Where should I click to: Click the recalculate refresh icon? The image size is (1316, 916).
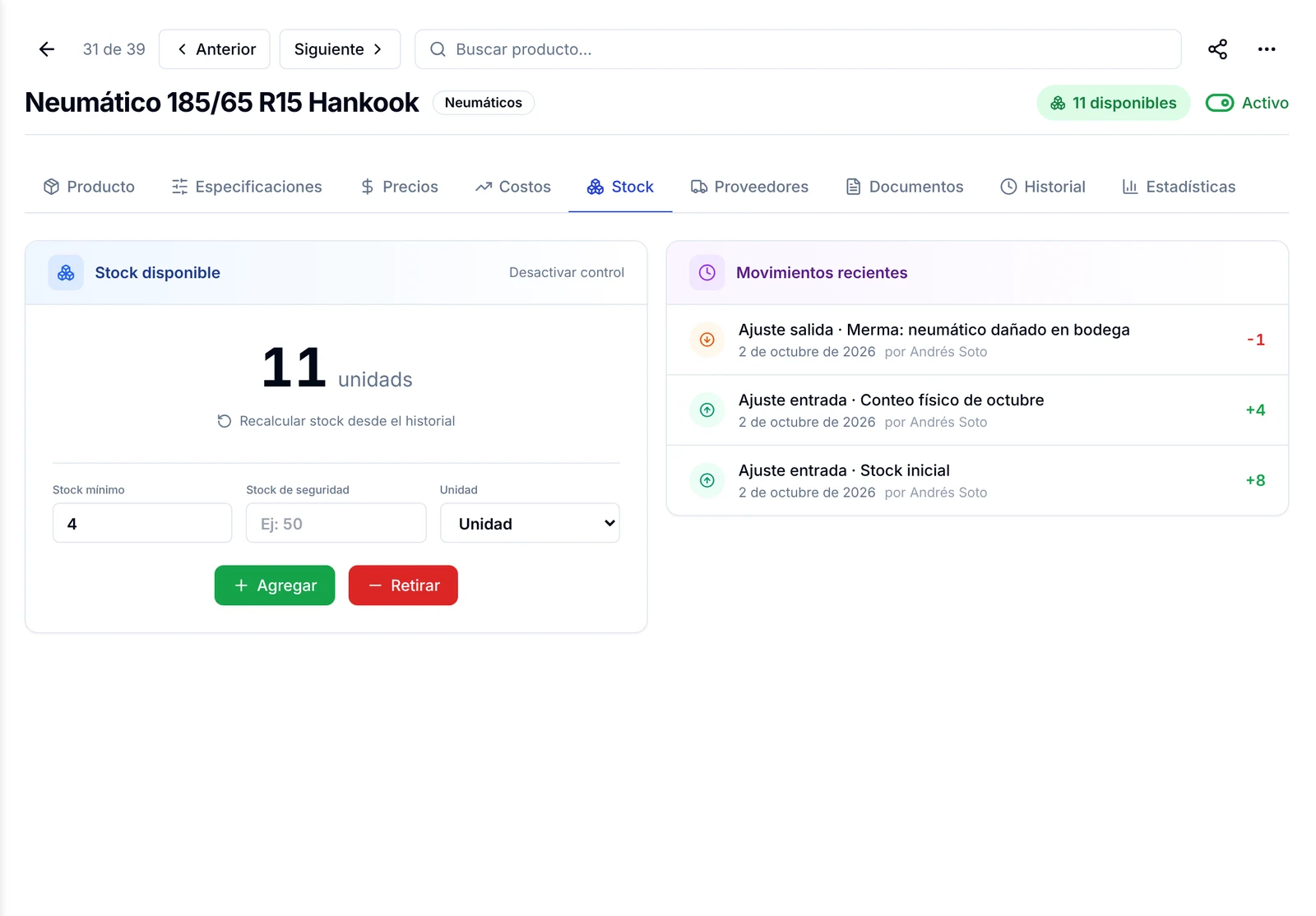point(224,421)
